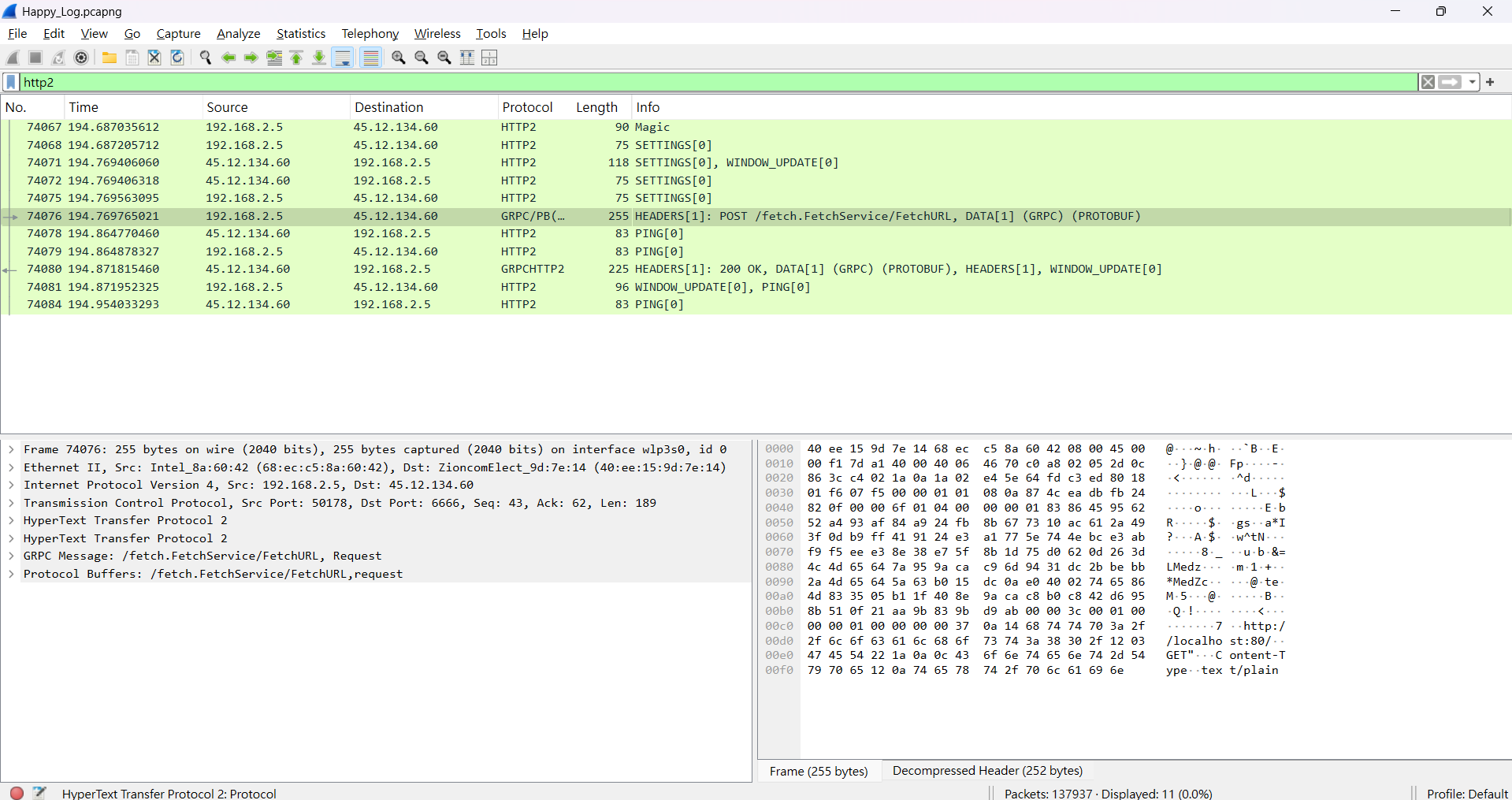Viewport: 1512px width, 800px height.
Task: Expand the GRPC Message tree item
Action: 11,556
